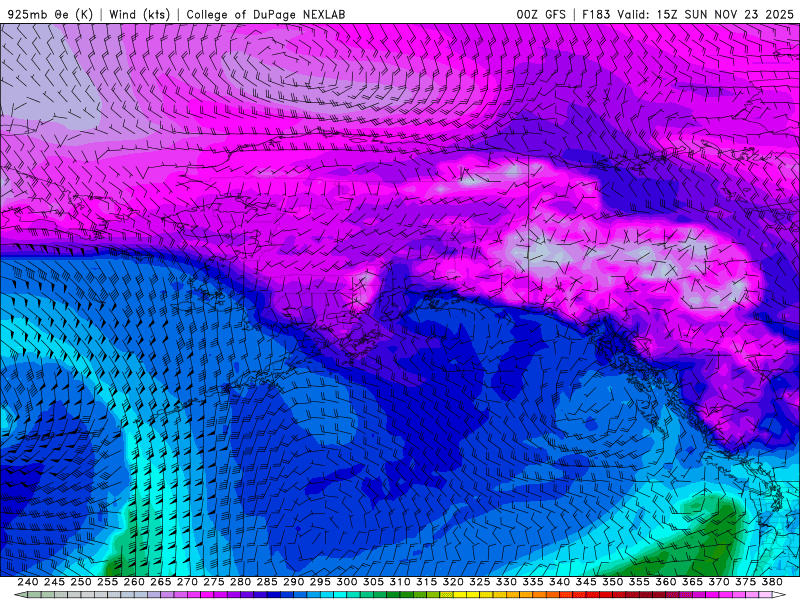The width and height of the screenshot is (800, 600).
Task: Click the 380 legend value
Action: tap(772, 582)
